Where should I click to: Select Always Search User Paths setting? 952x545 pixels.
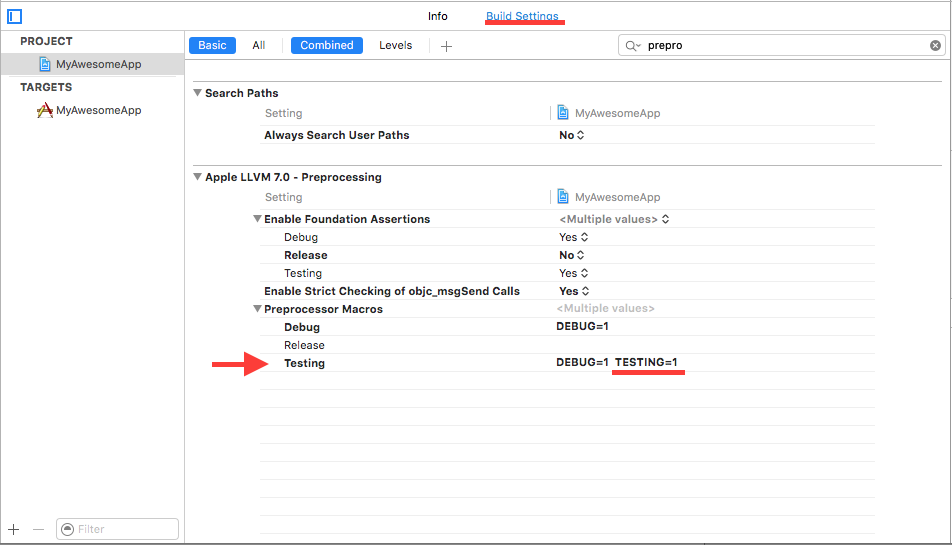336,135
